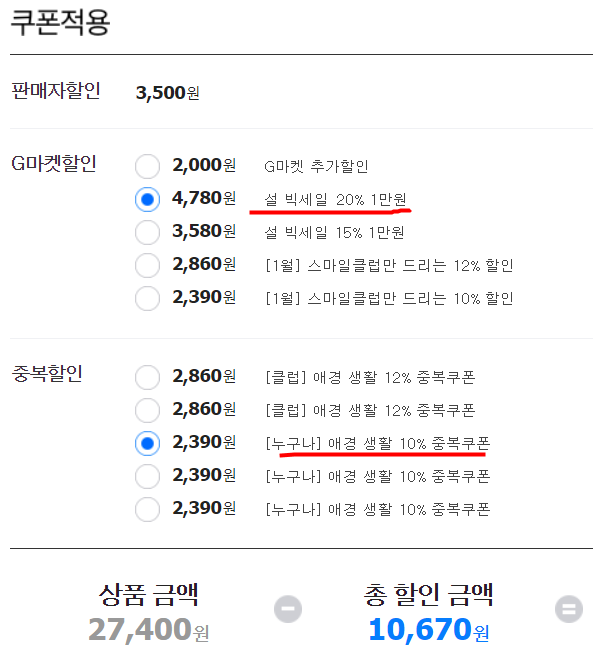The width and height of the screenshot is (593, 661).
Task: Click the 쿠폰적용 heading
Action: click(60, 22)
